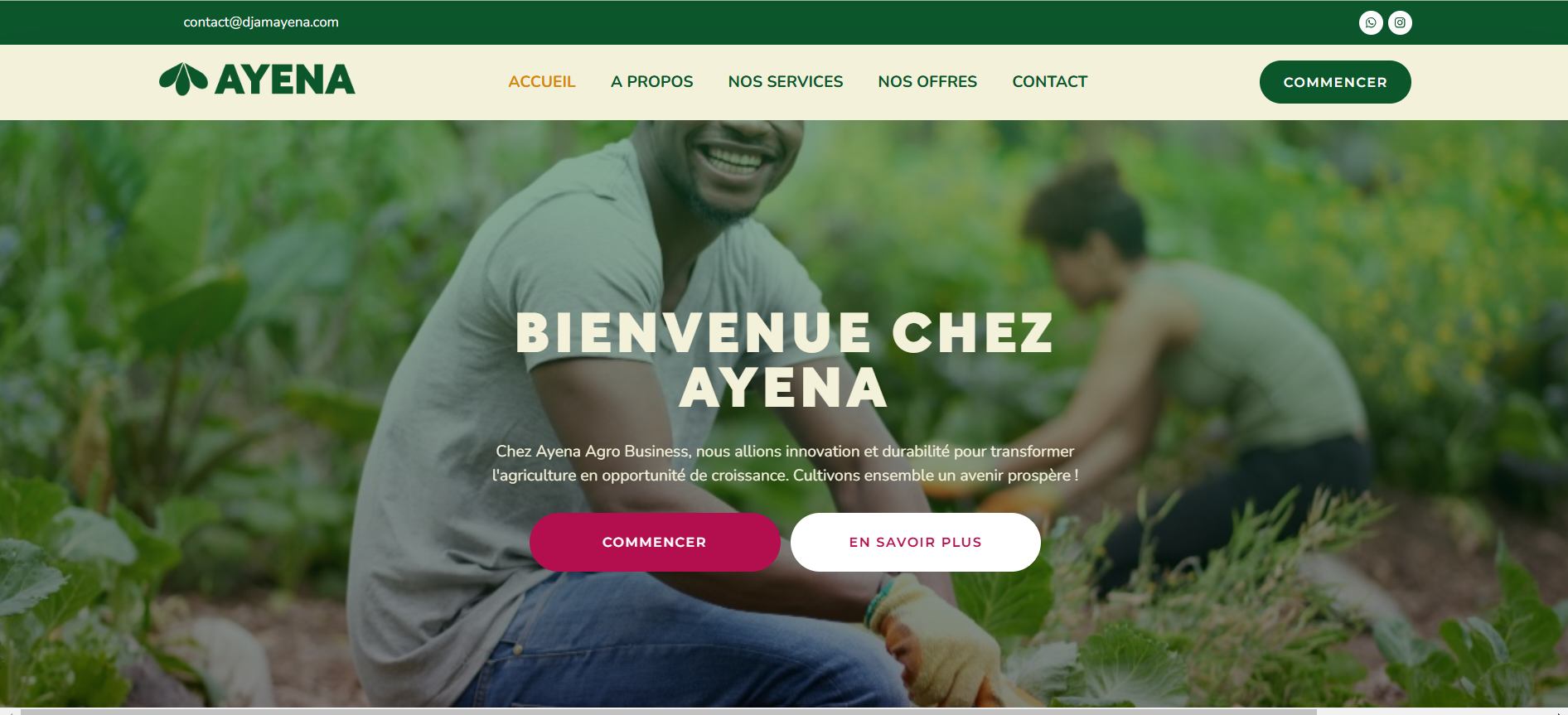Click the green COMMENCER header button
The height and width of the screenshot is (715, 1568).
pos(1335,82)
